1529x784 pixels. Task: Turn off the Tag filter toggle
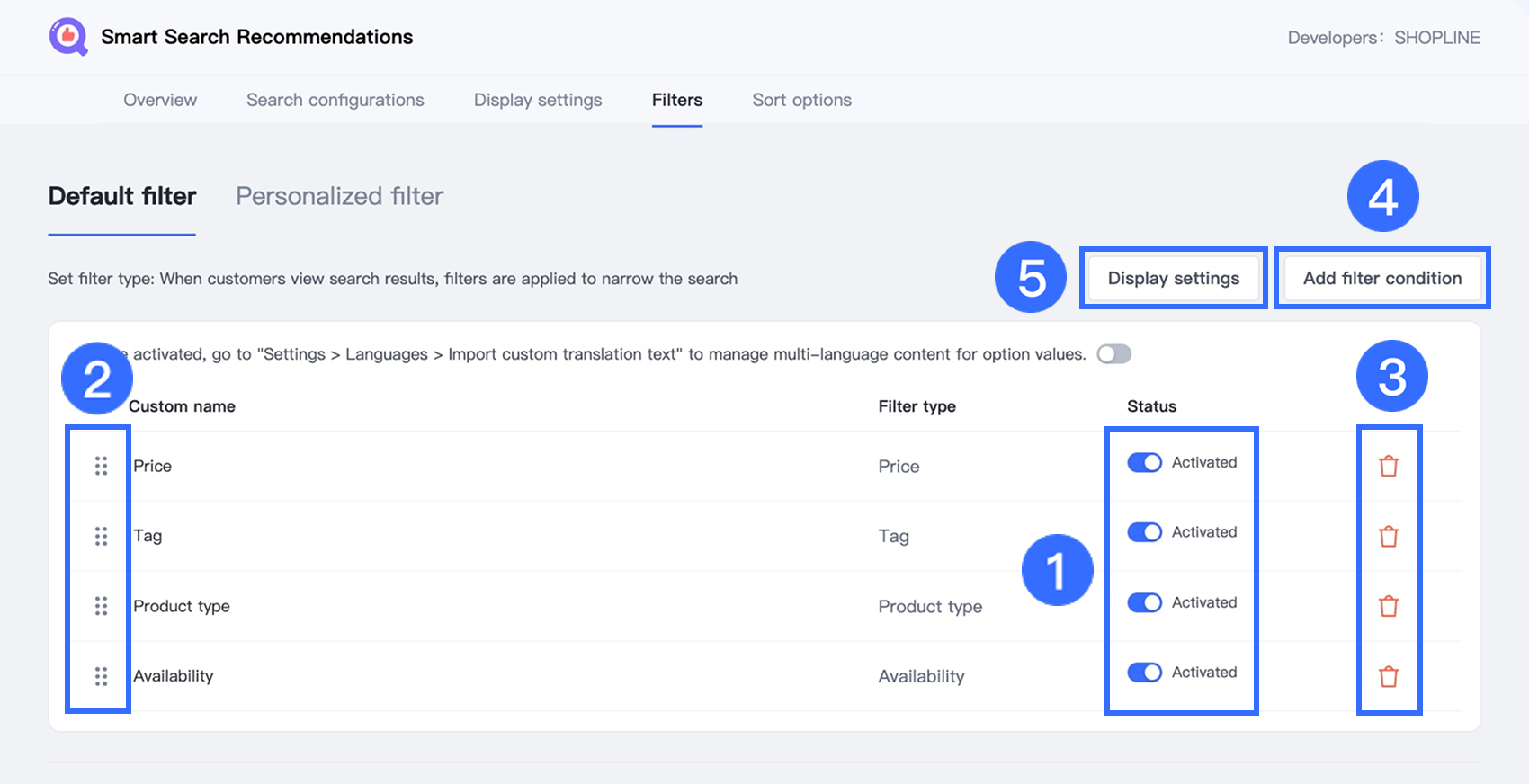pyautogui.click(x=1144, y=532)
